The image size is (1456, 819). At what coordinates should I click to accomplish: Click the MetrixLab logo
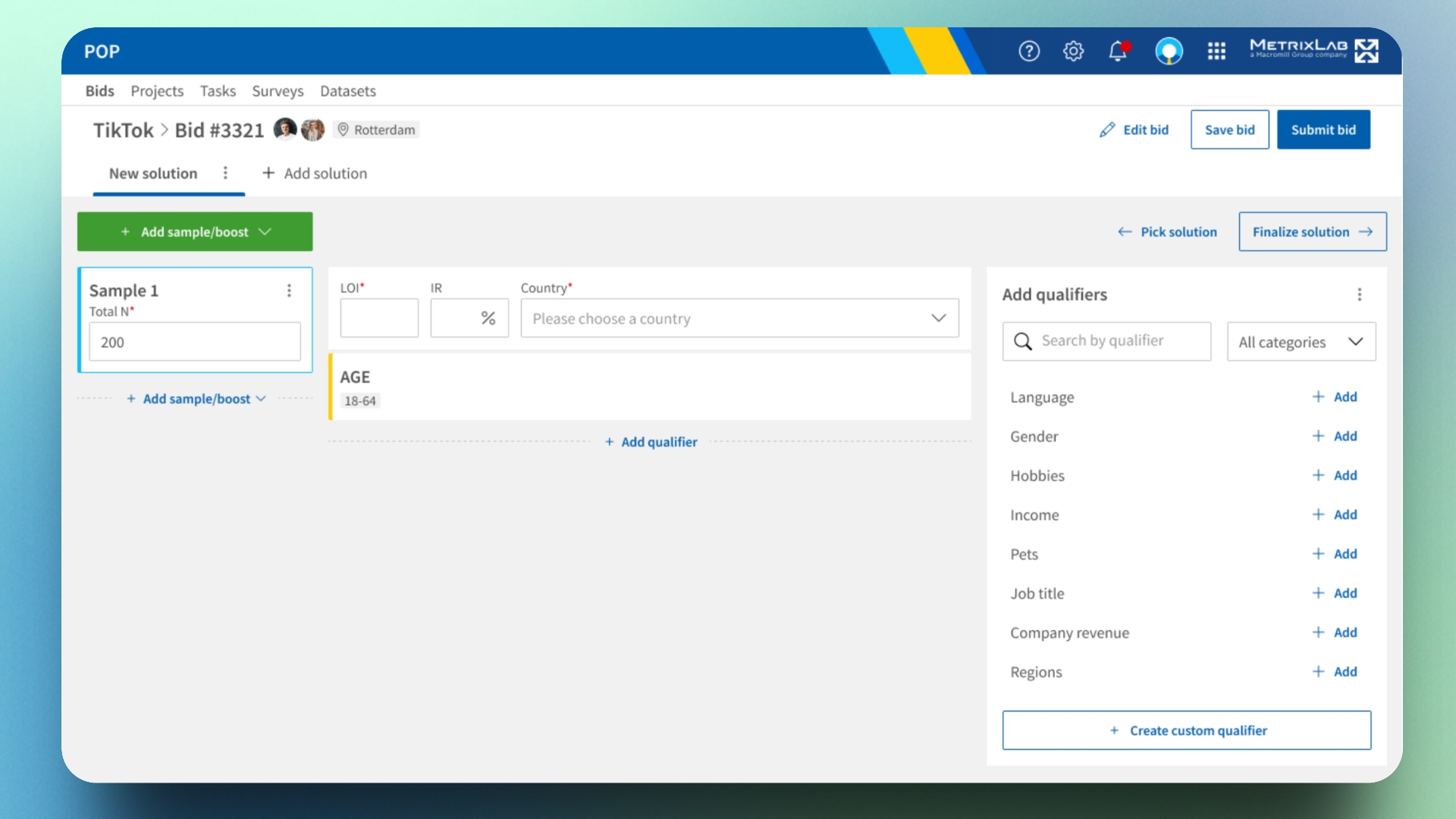coord(1313,50)
